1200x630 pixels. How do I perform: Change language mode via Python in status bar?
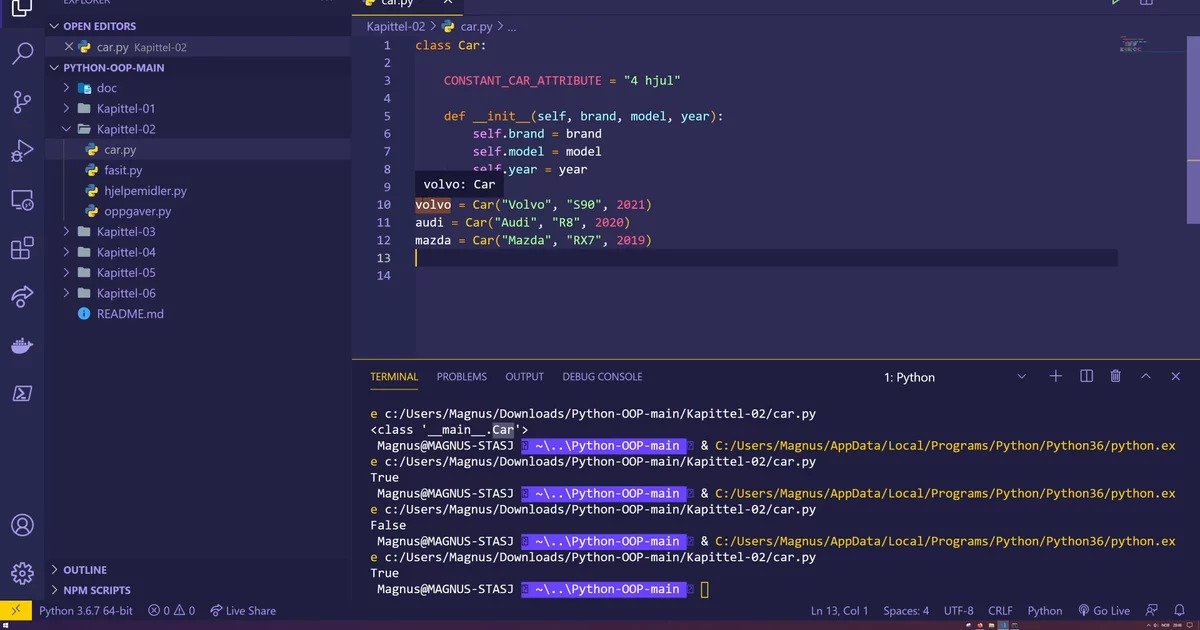1045,610
